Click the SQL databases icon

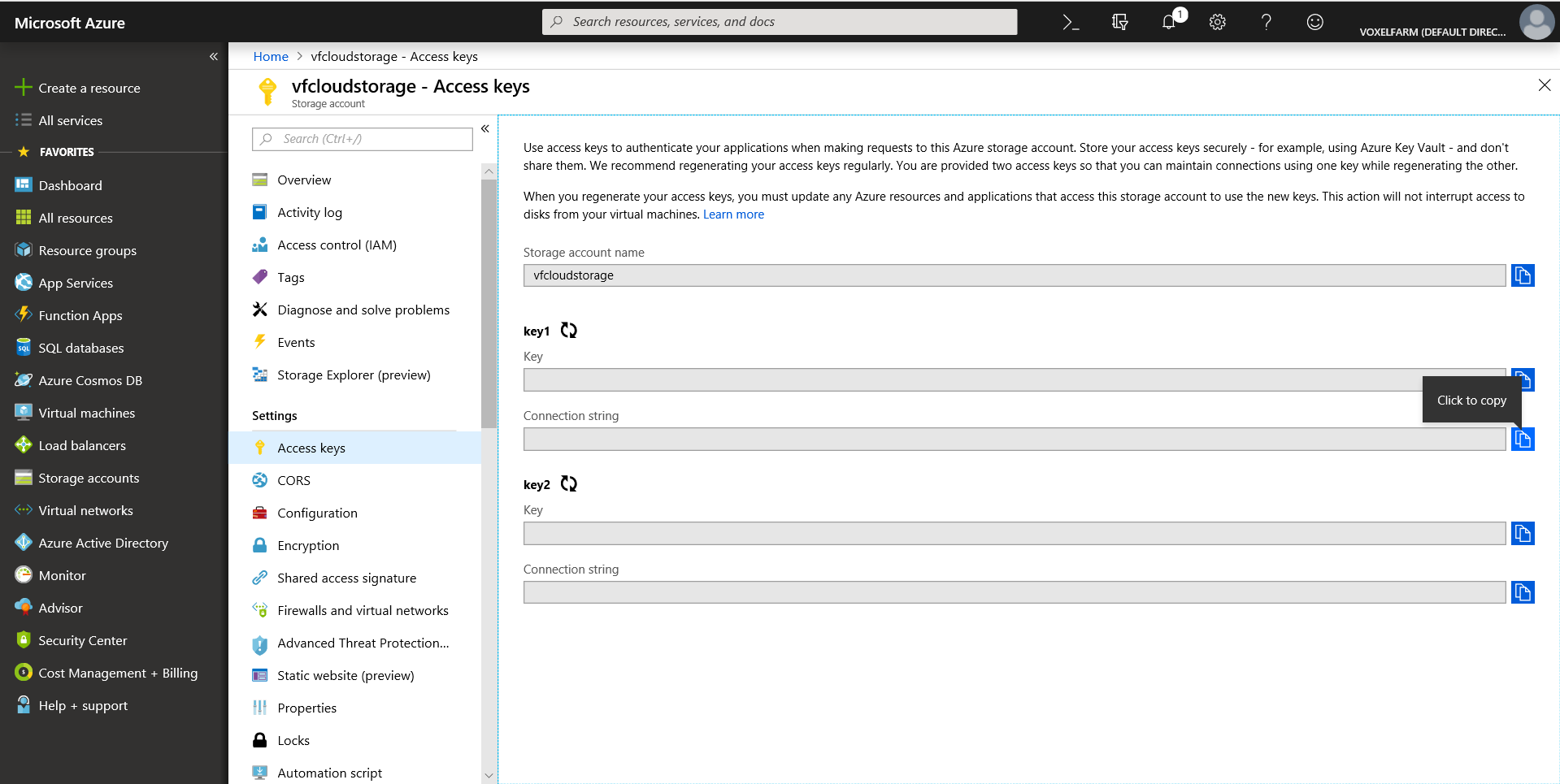click(x=24, y=348)
